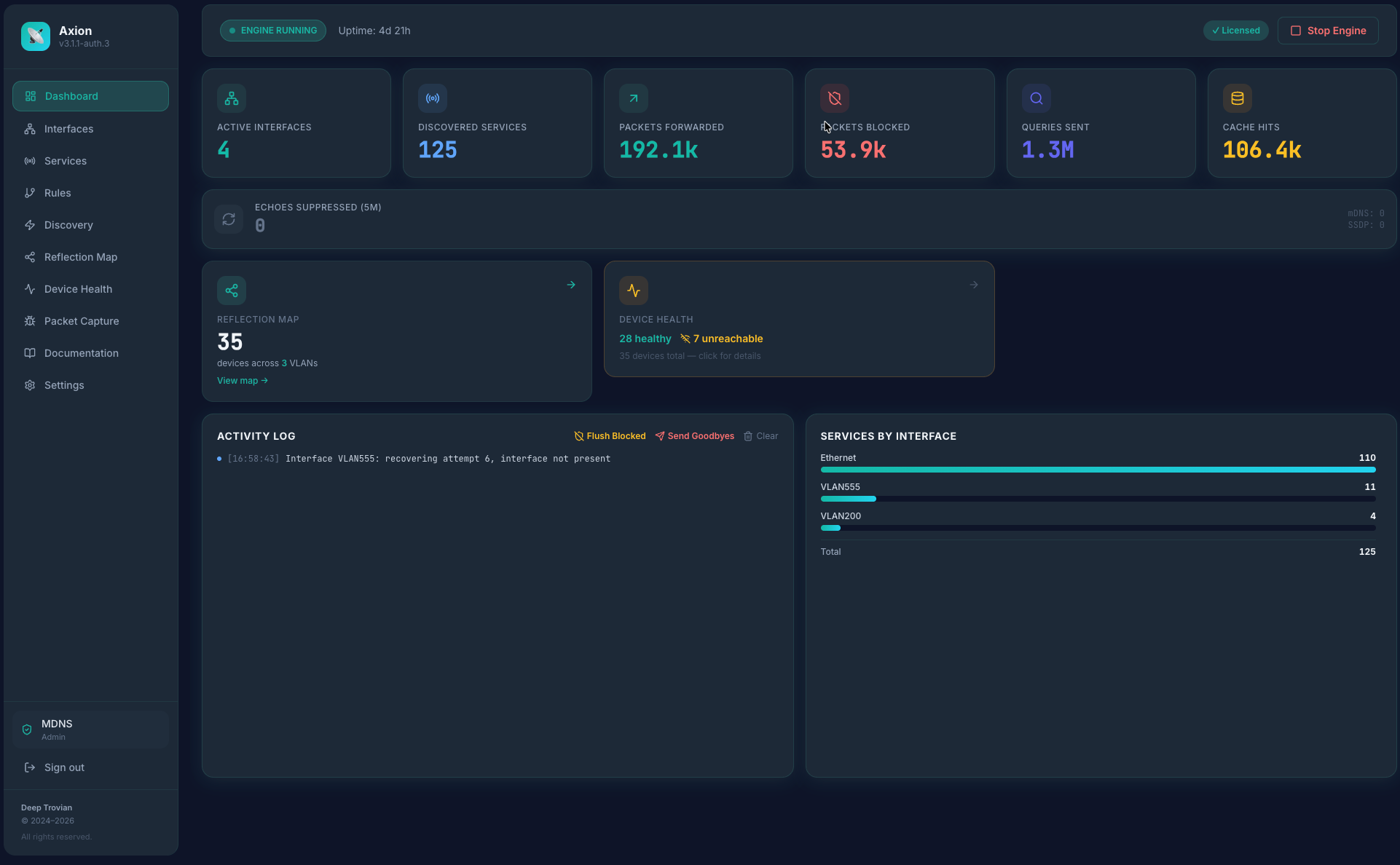Click the Active Interfaces card icon
The height and width of the screenshot is (865, 1400).
232,98
